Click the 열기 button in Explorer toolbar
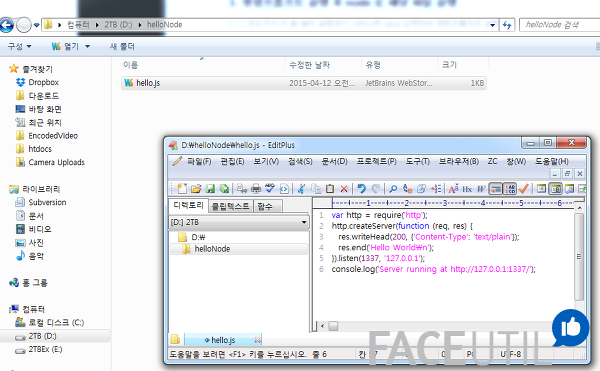The image size is (600, 371). tap(65, 47)
